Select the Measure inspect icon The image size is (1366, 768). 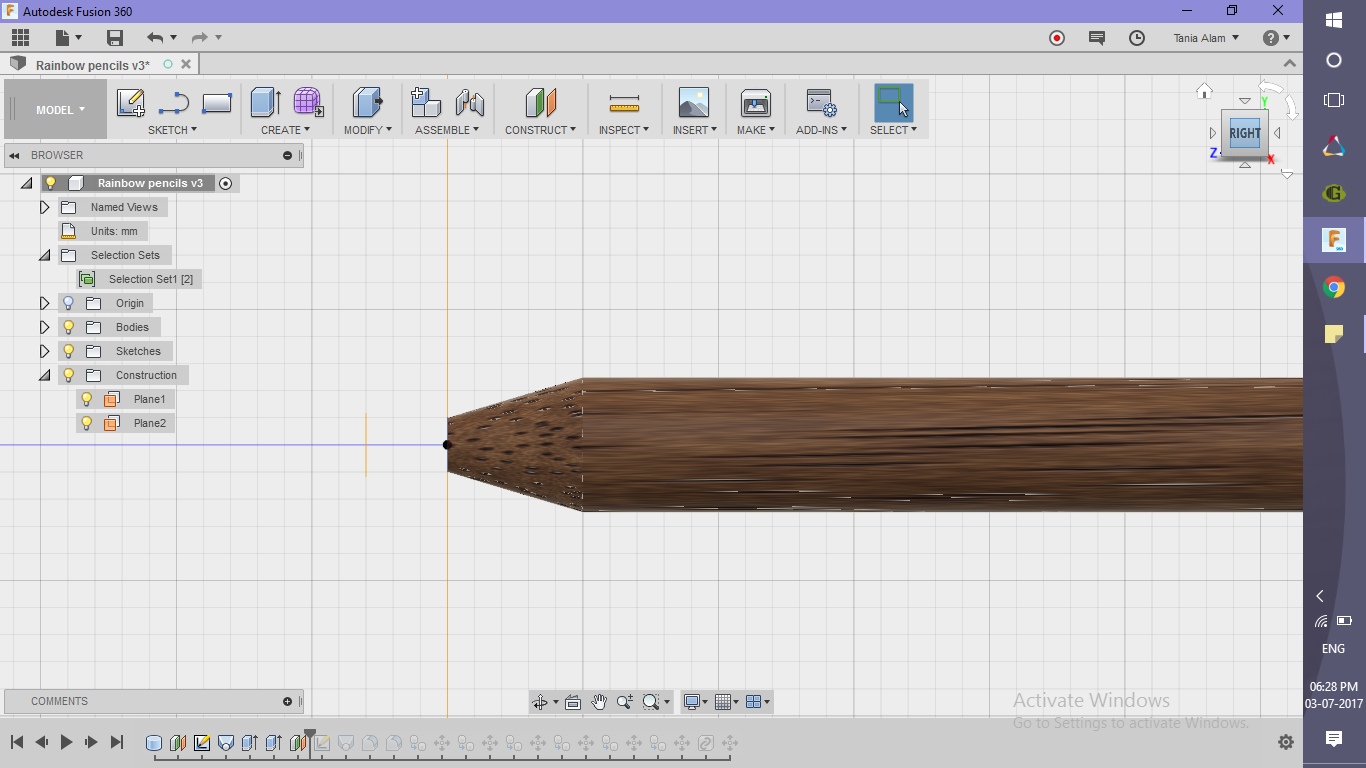click(624, 103)
